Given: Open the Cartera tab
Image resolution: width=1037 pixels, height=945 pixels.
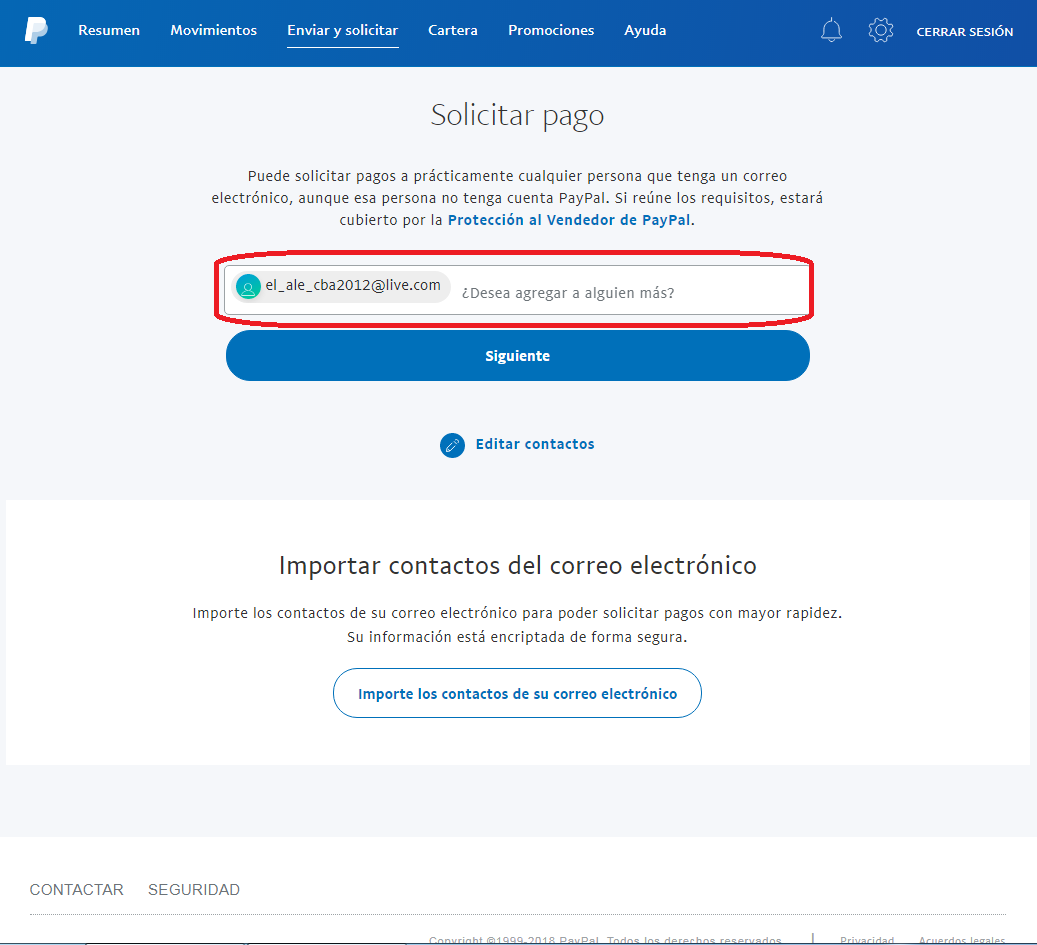Looking at the screenshot, I should (x=453, y=30).
